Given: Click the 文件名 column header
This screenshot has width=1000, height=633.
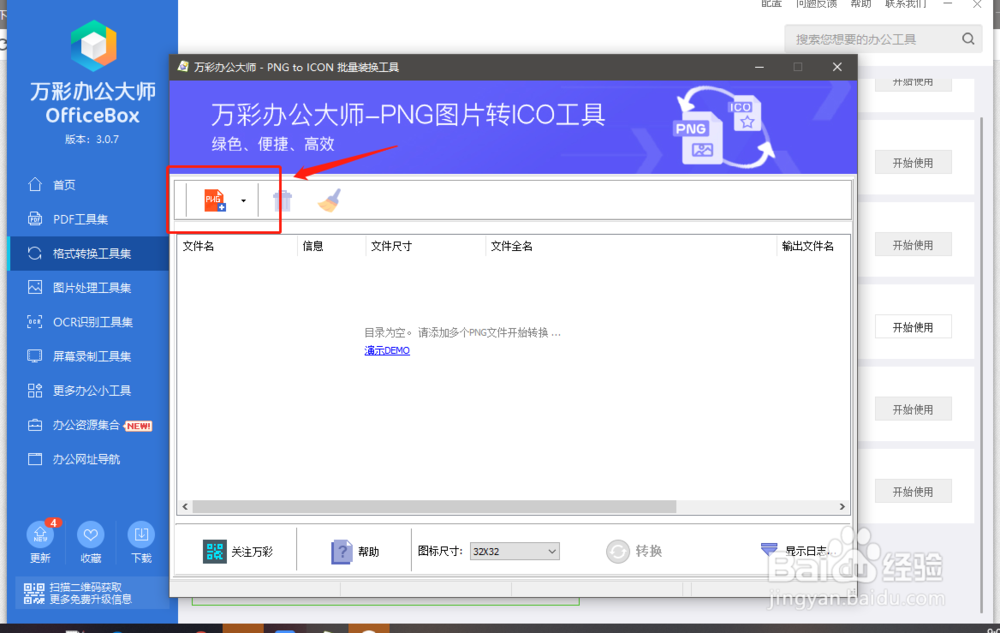Looking at the screenshot, I should click(198, 246).
